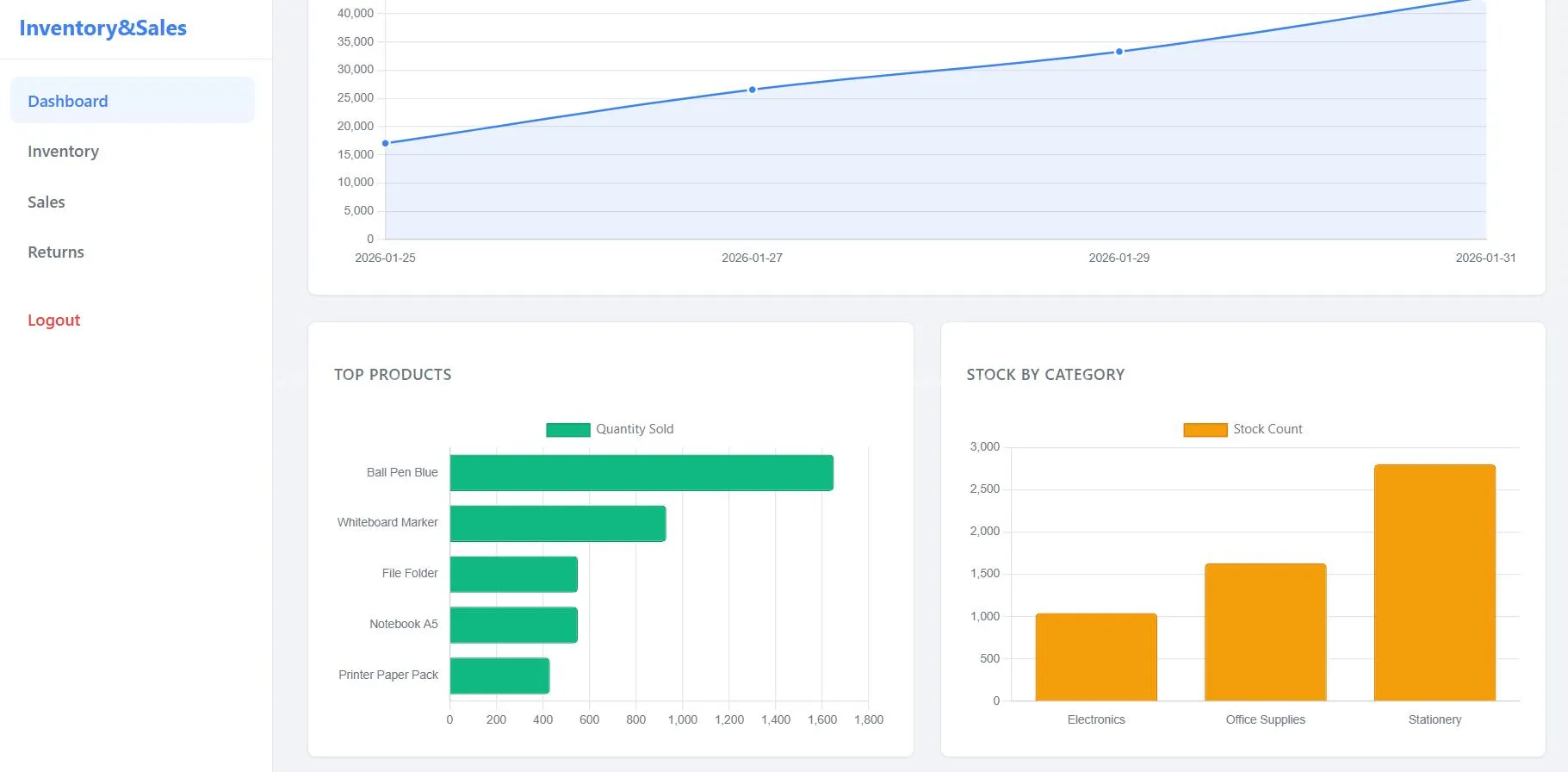Select the Office Supplies stock column
This screenshot has width=1568, height=772.
click(x=1265, y=632)
